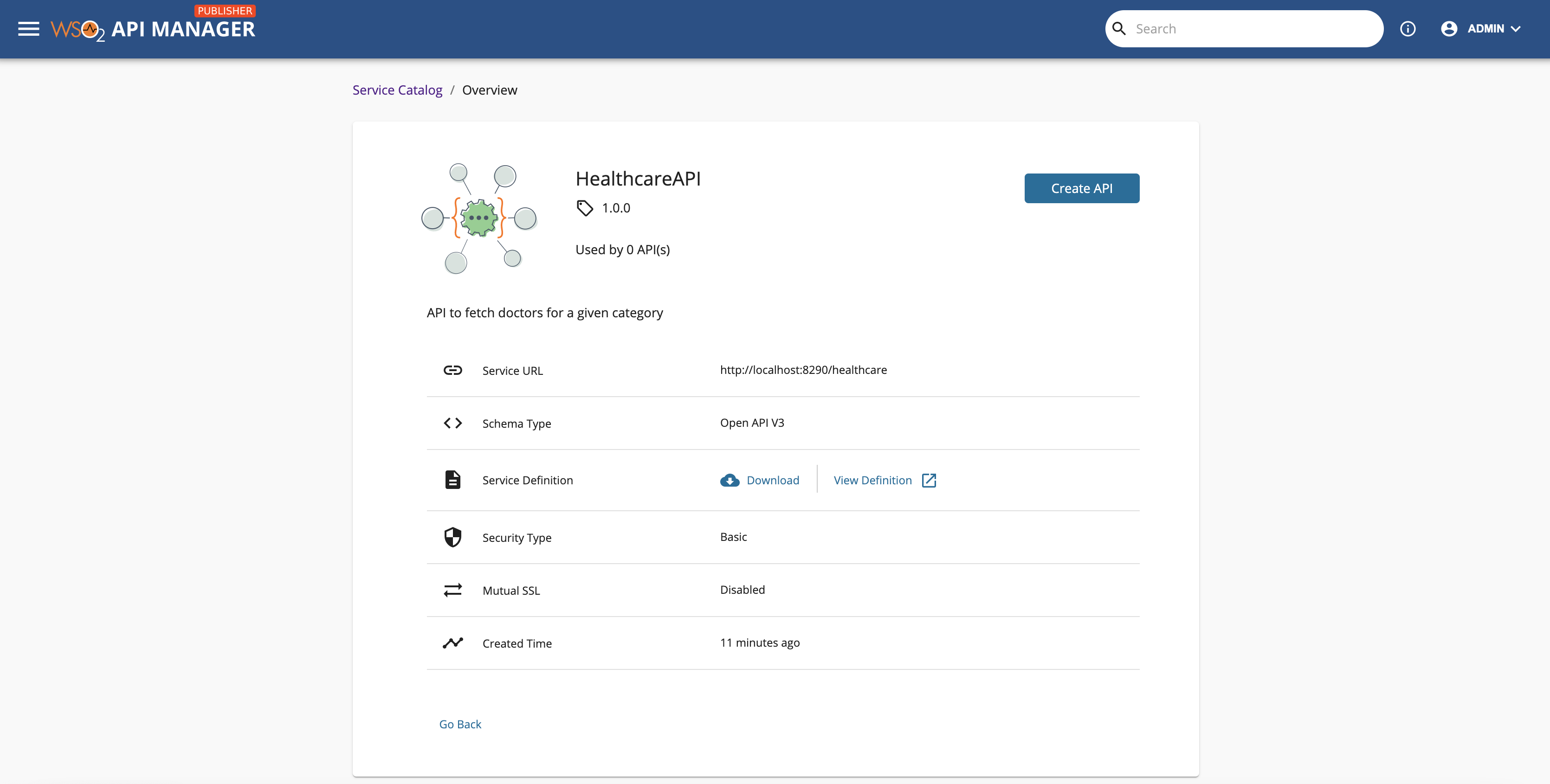Open the ADMIN account dropdown menu

click(x=1485, y=28)
